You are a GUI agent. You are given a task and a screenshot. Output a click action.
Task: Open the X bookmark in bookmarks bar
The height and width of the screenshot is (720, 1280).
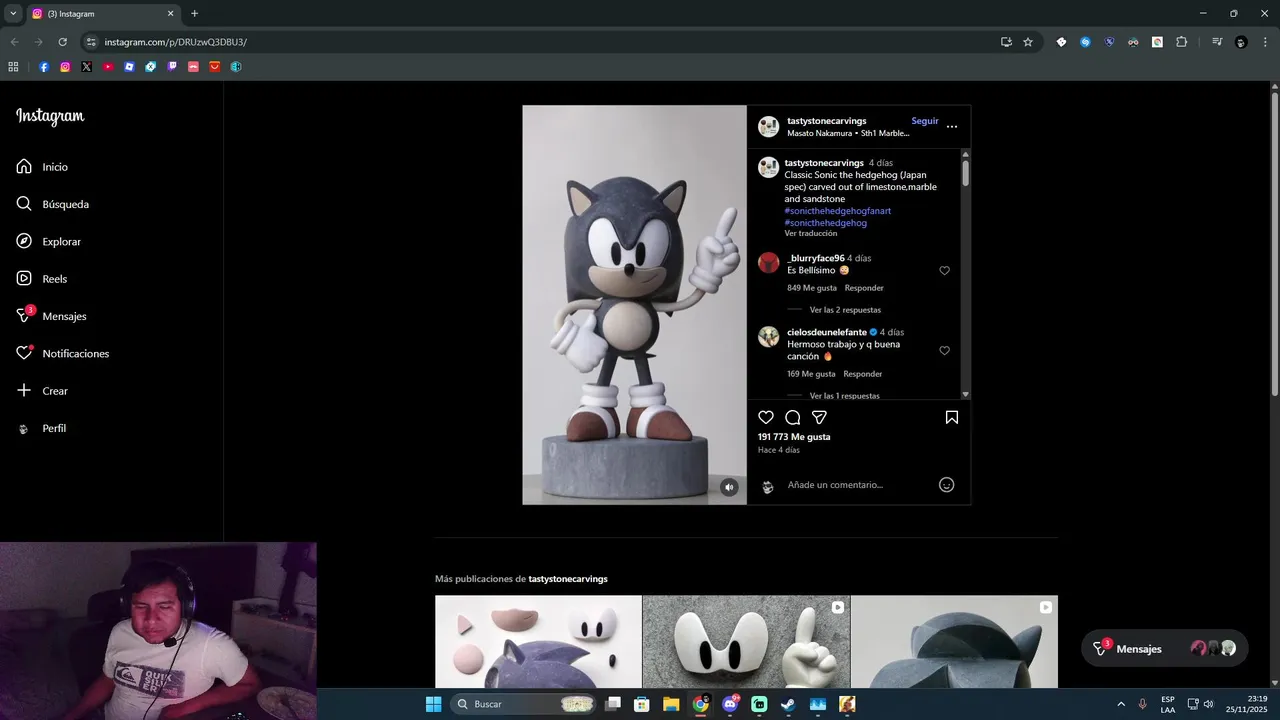pyautogui.click(x=87, y=67)
